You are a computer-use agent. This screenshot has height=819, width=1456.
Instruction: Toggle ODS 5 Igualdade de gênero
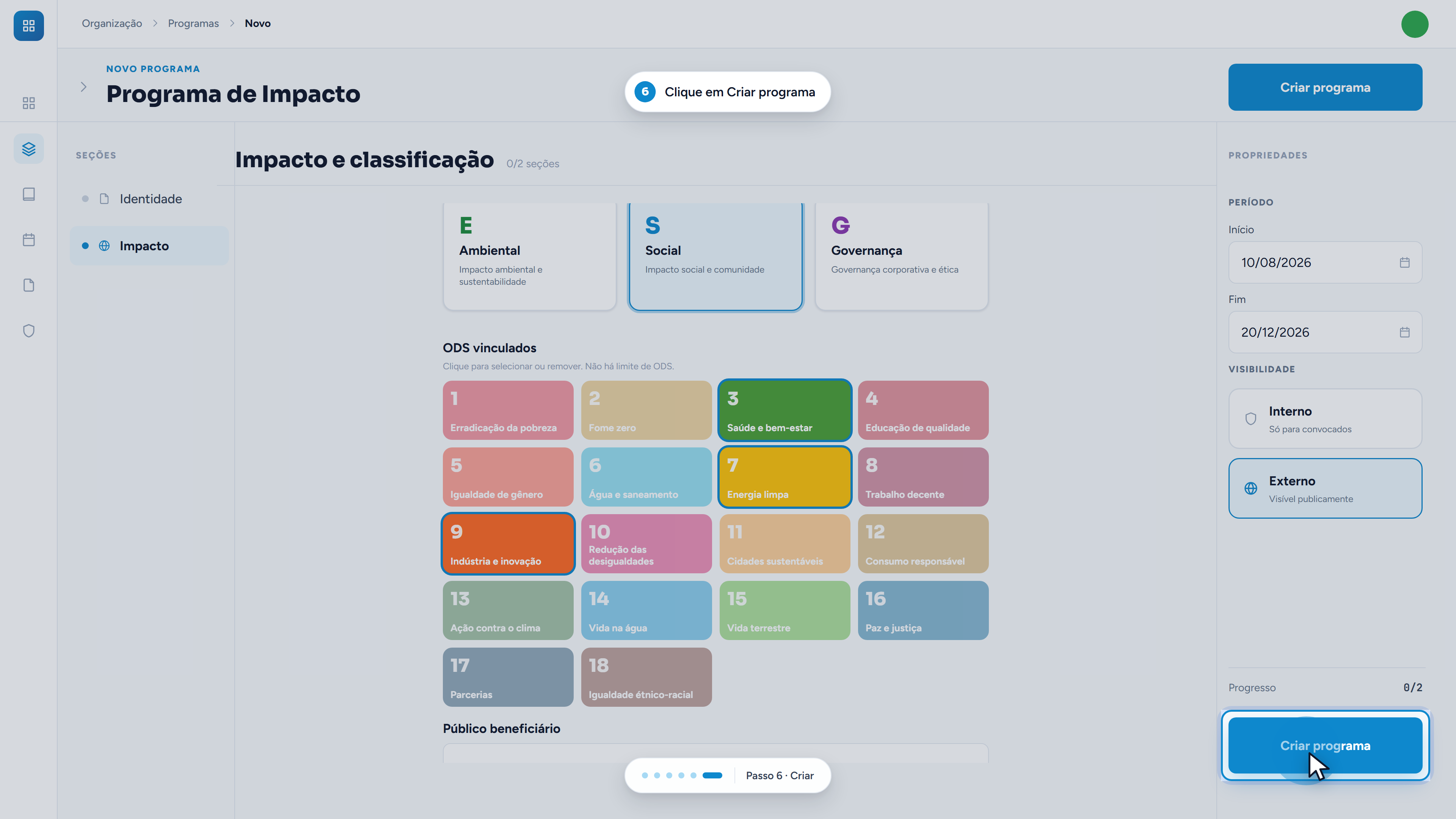pyautogui.click(x=508, y=477)
